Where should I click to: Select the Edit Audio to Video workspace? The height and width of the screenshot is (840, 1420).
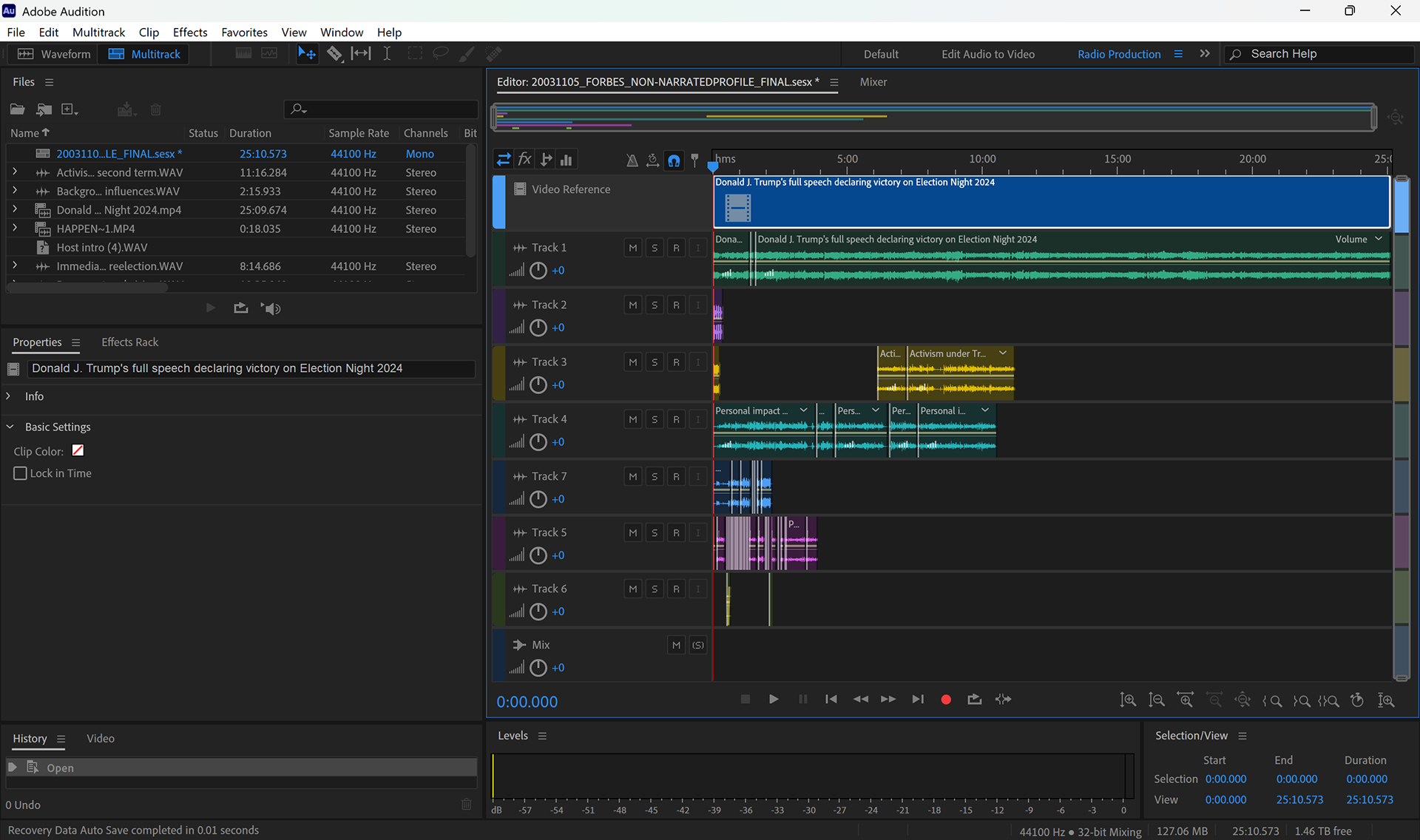[987, 54]
